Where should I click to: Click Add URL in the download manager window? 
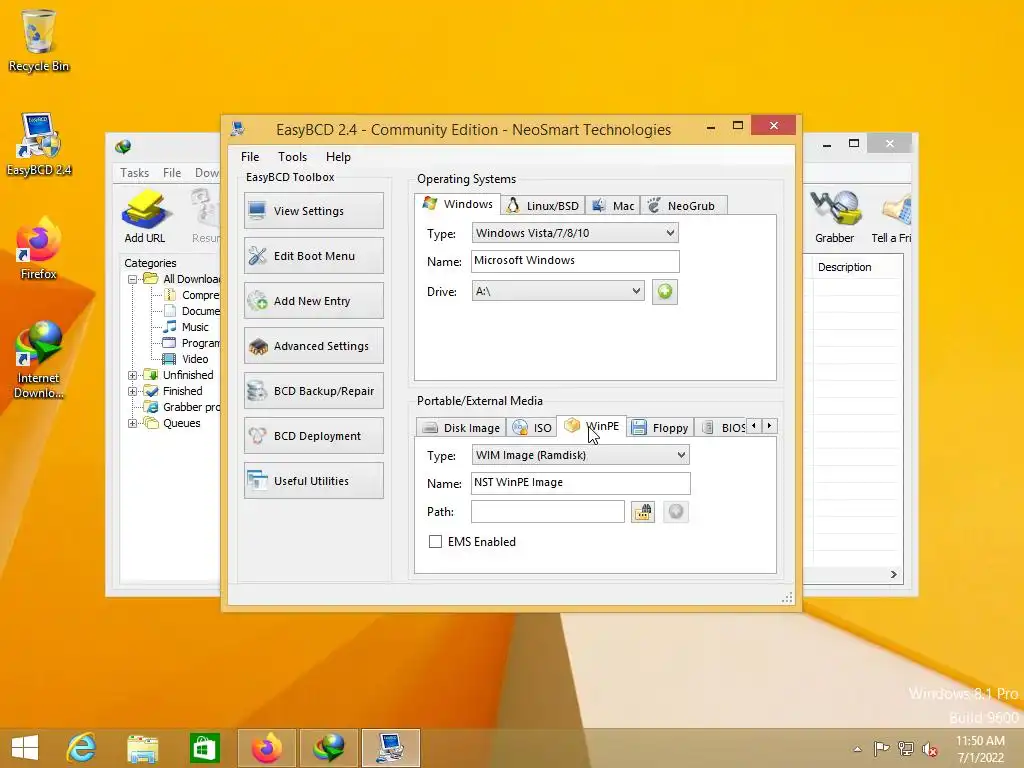(144, 216)
